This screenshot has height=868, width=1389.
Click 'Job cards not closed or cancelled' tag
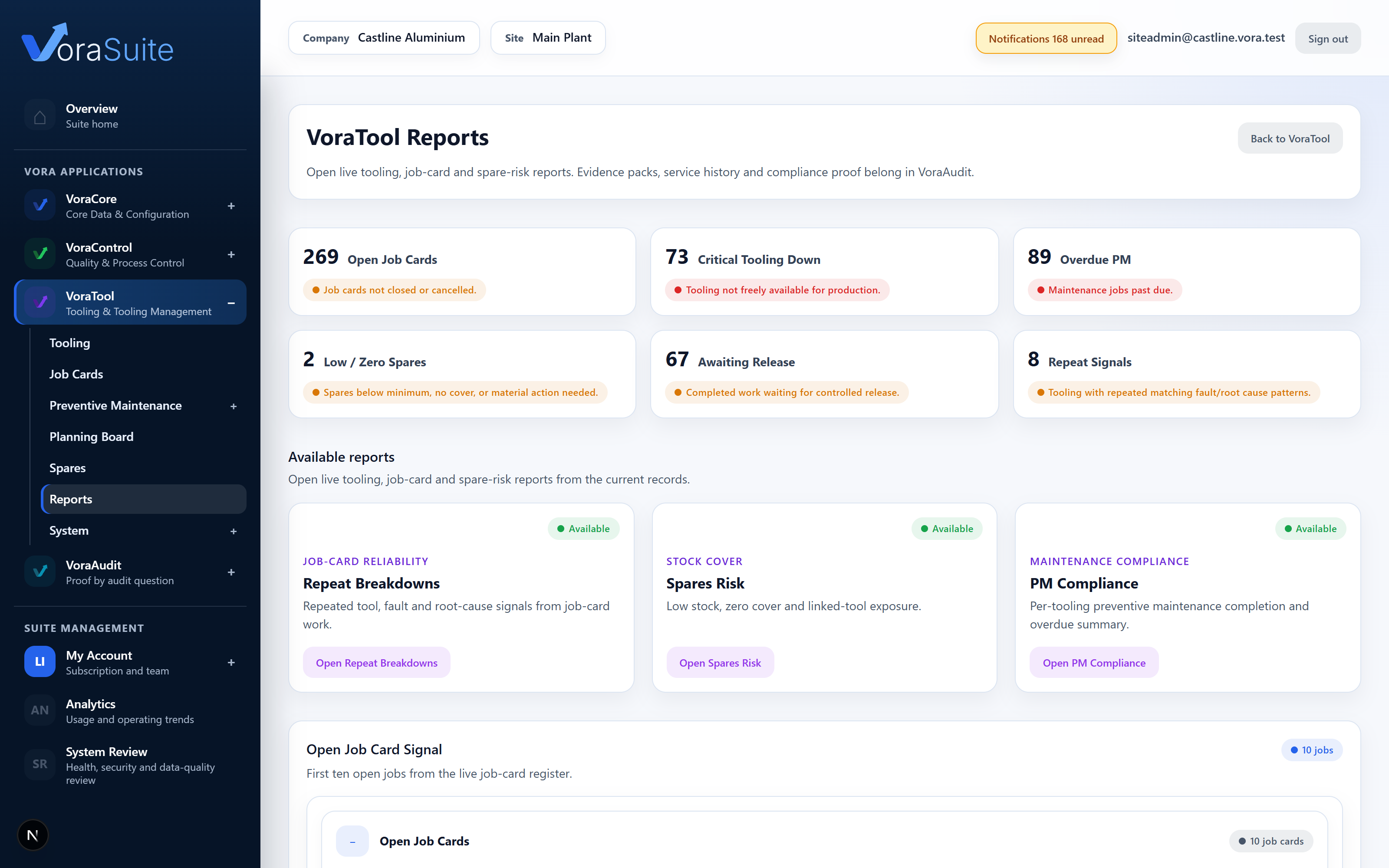click(394, 290)
